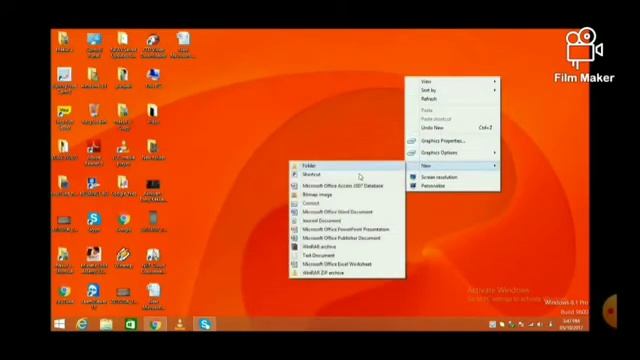Open Personalize from the context menu

453,186
